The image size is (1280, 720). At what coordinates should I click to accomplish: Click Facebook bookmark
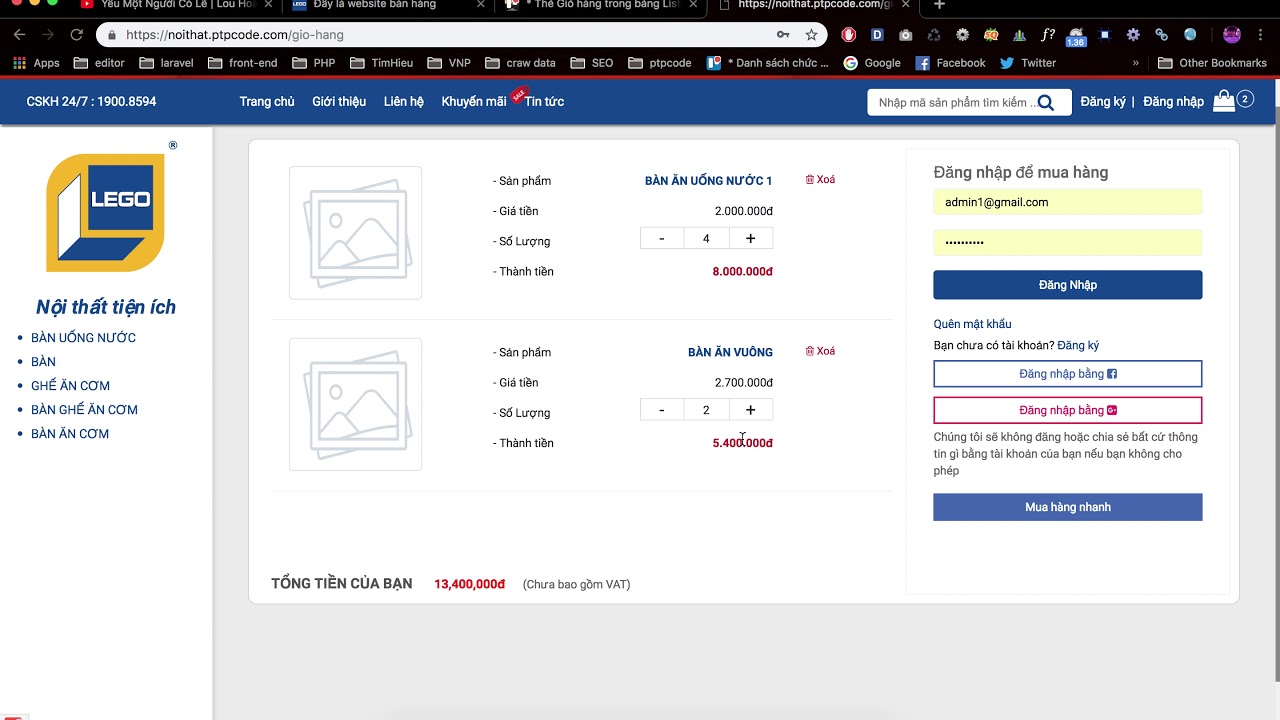950,63
